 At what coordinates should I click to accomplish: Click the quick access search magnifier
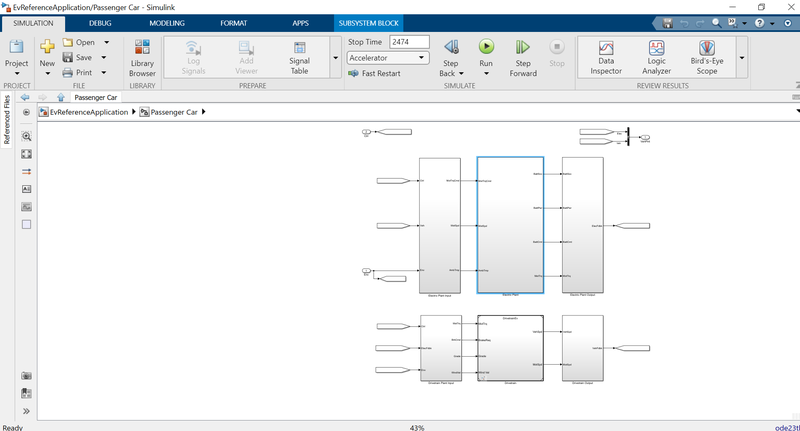(x=716, y=23)
